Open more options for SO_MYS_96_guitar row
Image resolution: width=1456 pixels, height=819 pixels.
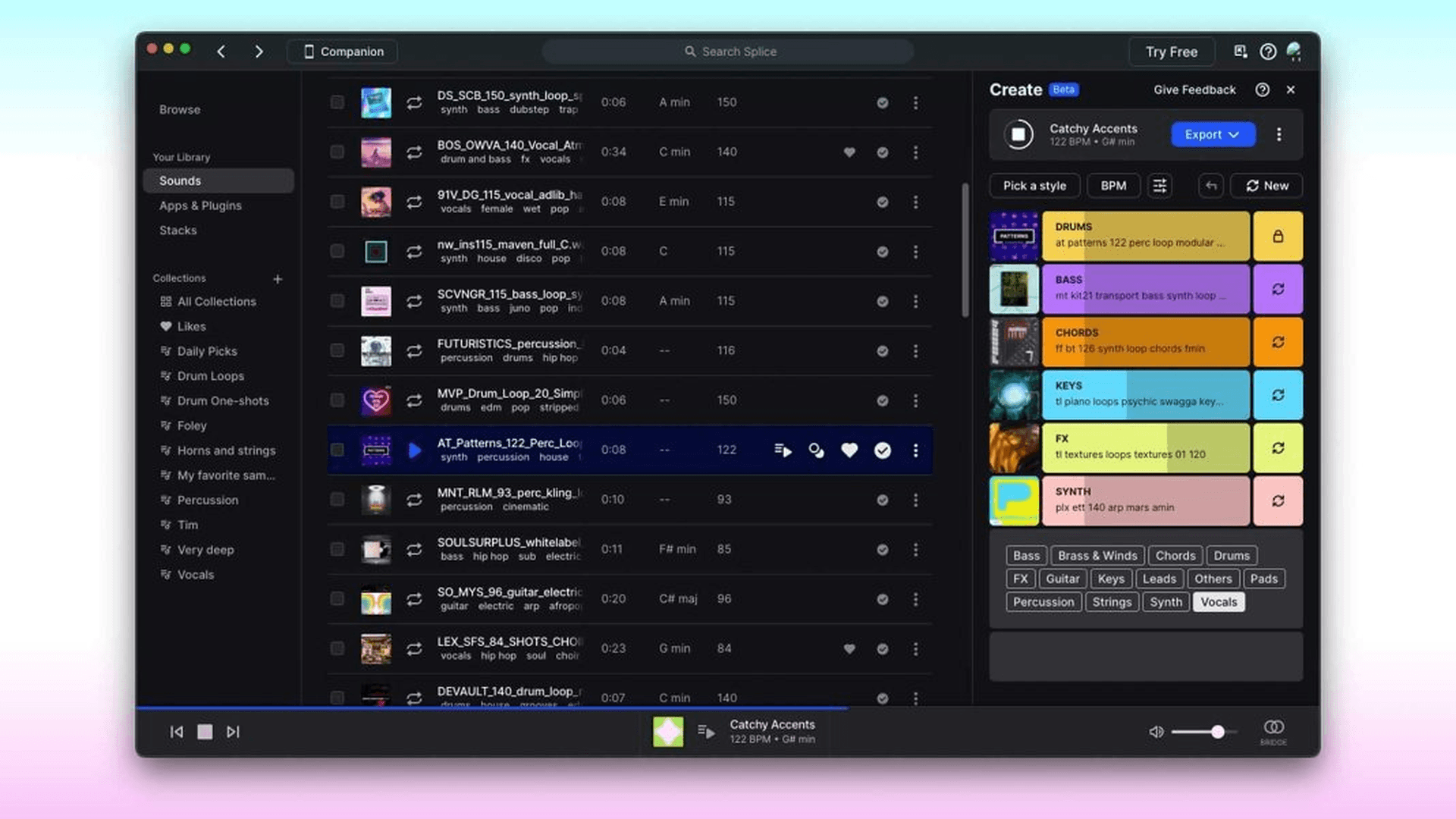click(915, 599)
